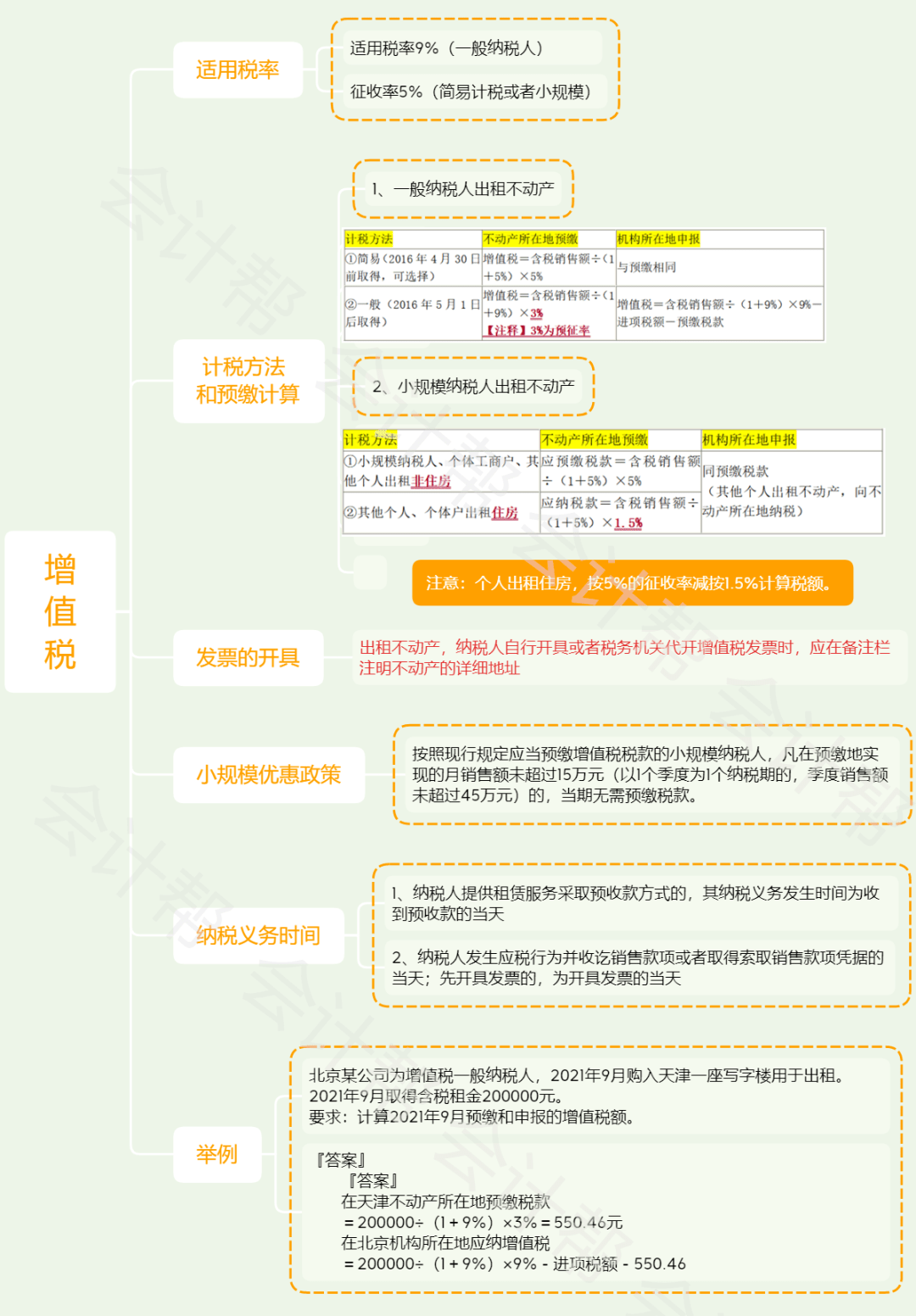The height and width of the screenshot is (1316, 916).
Task: Select the 举例 branch node
Action: 217,1154
